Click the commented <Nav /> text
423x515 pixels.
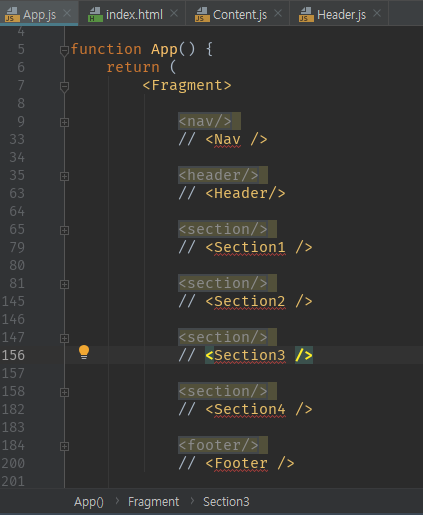236,139
